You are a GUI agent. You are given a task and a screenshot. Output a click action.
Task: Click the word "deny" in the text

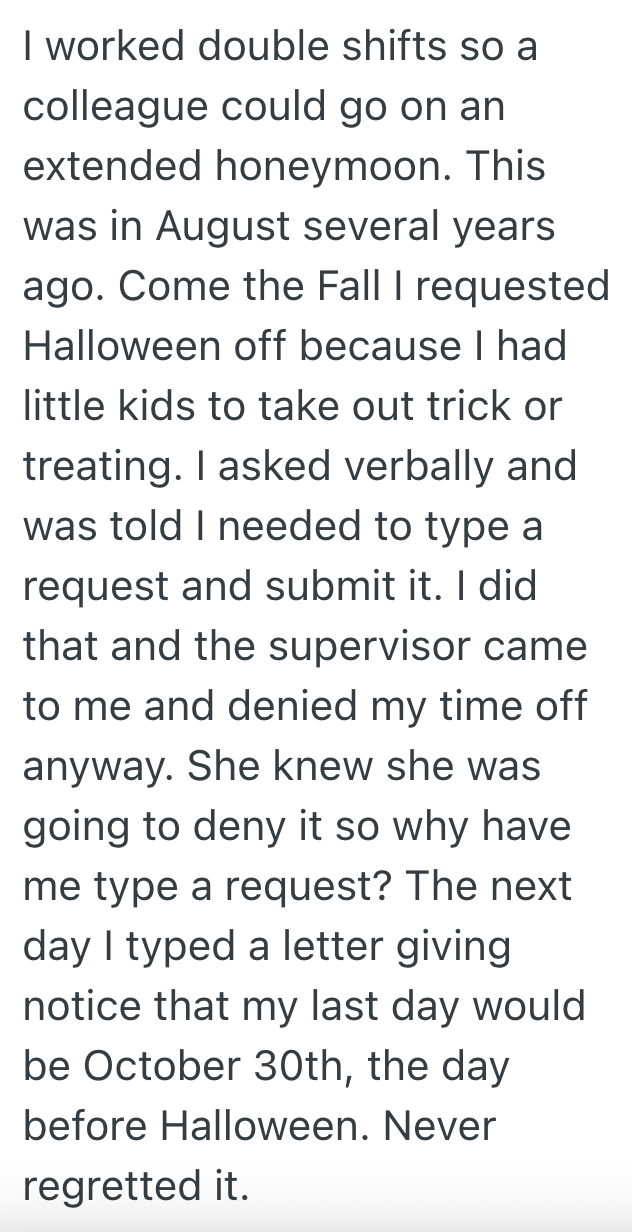256,827
